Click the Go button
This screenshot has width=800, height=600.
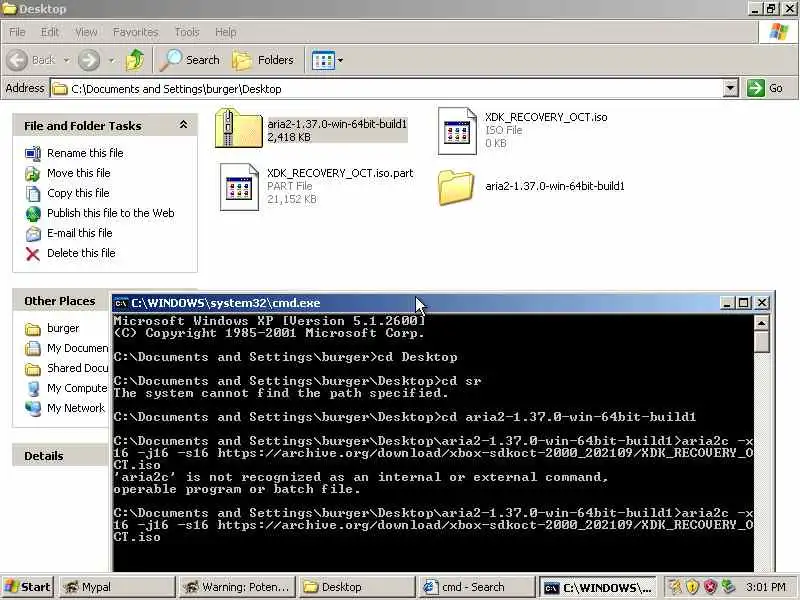point(765,88)
